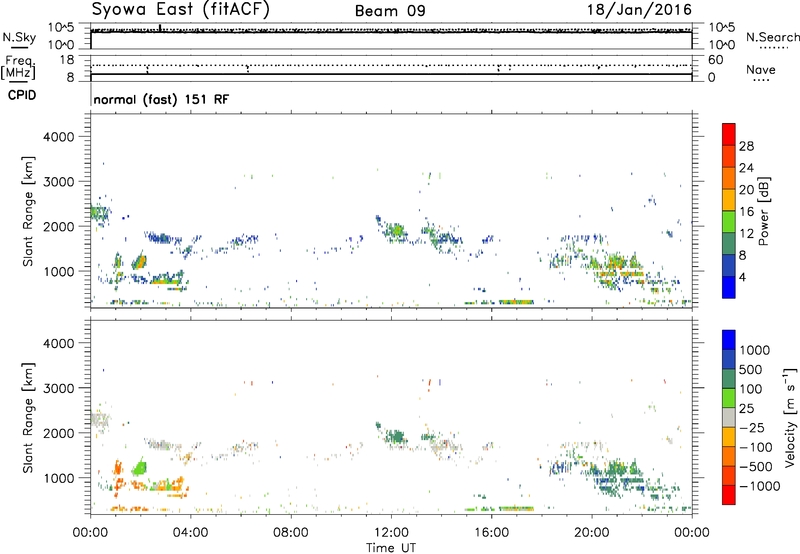Click the '16' tick on Power colorbar
This screenshot has width=800, height=554.
pos(746,212)
